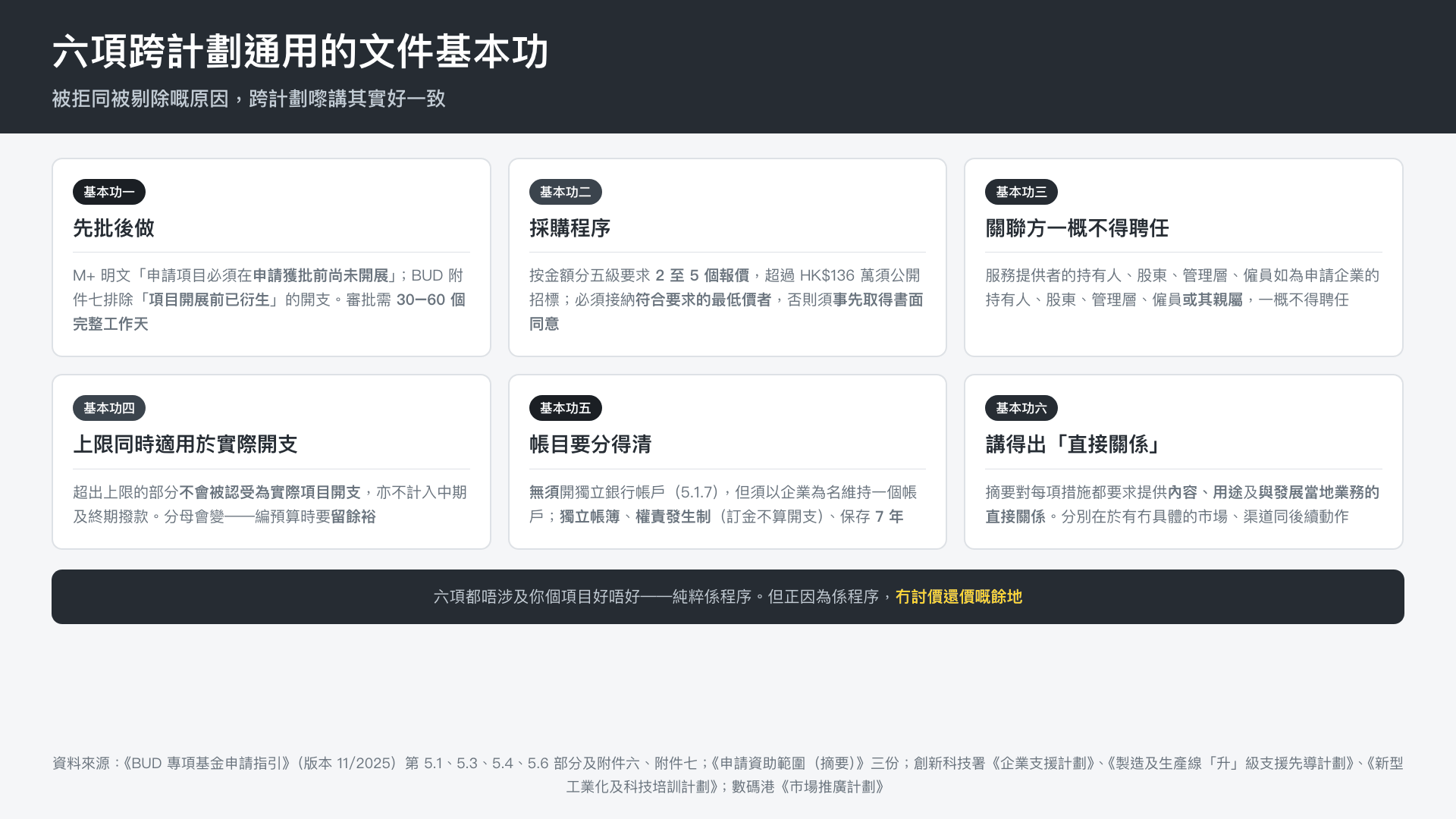Click bold text 或其親屬
Screen dimensions: 1456x819
coord(1213,300)
